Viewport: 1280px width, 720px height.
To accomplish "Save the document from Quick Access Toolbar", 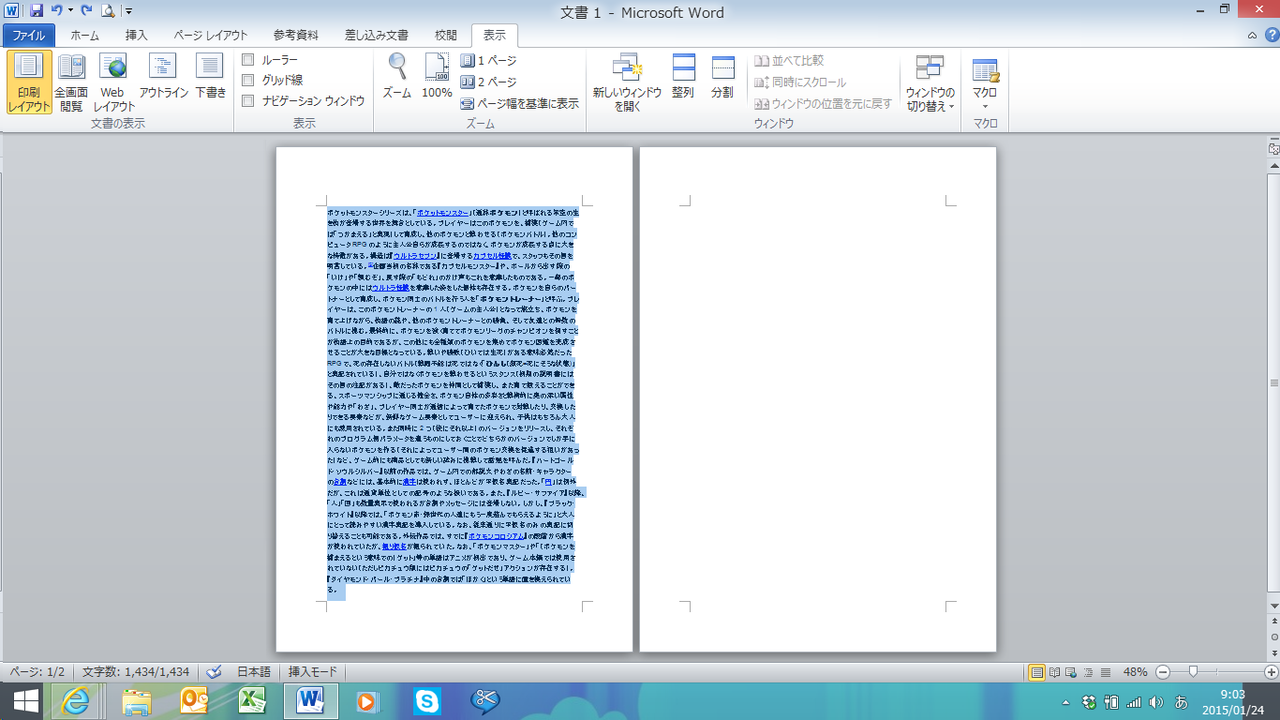I will pos(37,11).
